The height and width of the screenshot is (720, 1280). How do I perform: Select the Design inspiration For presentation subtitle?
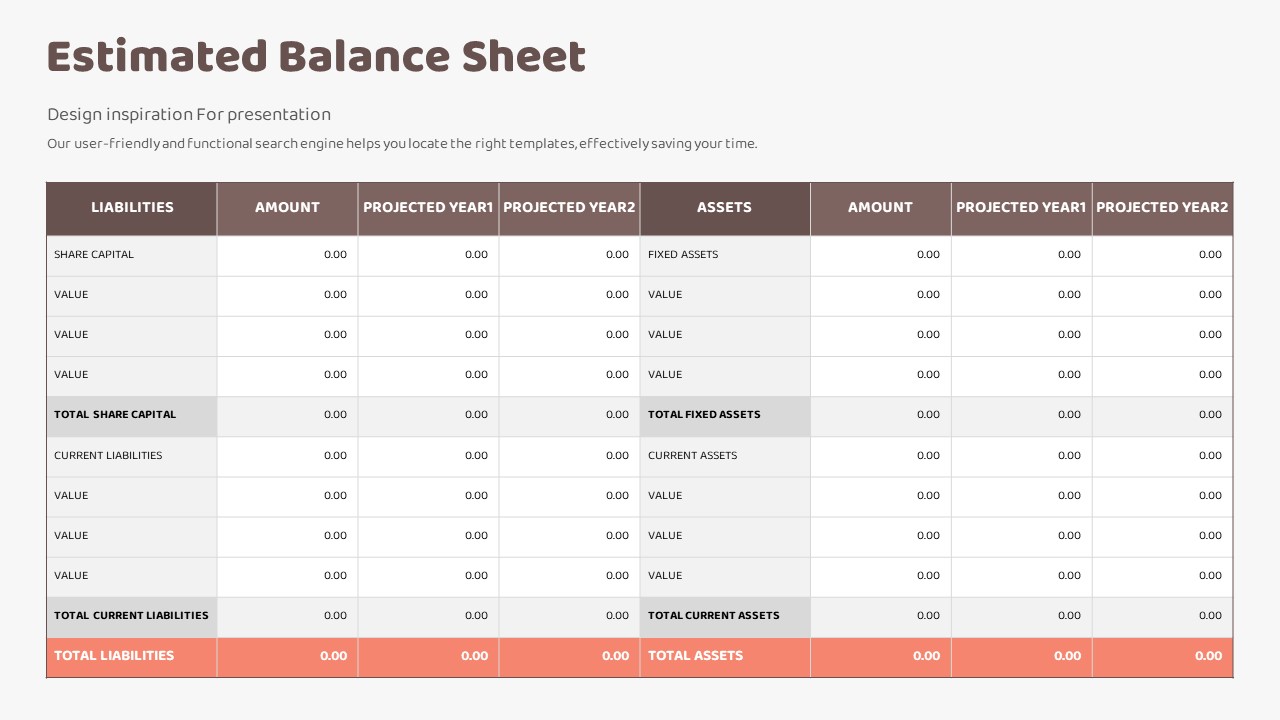(189, 114)
